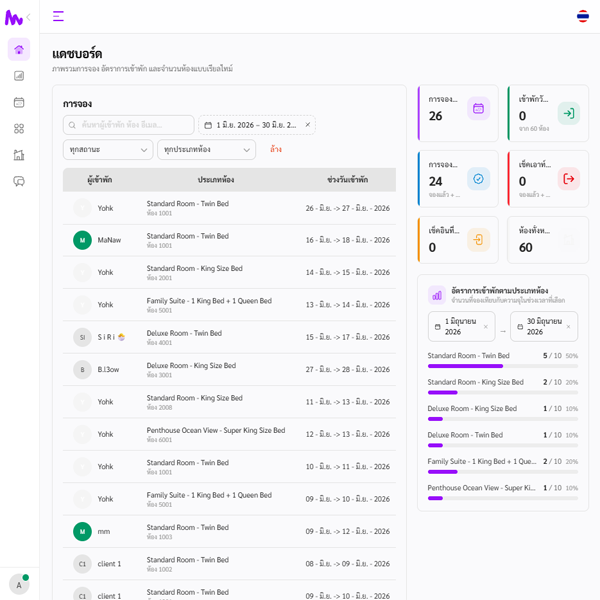Clear the 30 มิถุนายน 2026 end date

568,327
